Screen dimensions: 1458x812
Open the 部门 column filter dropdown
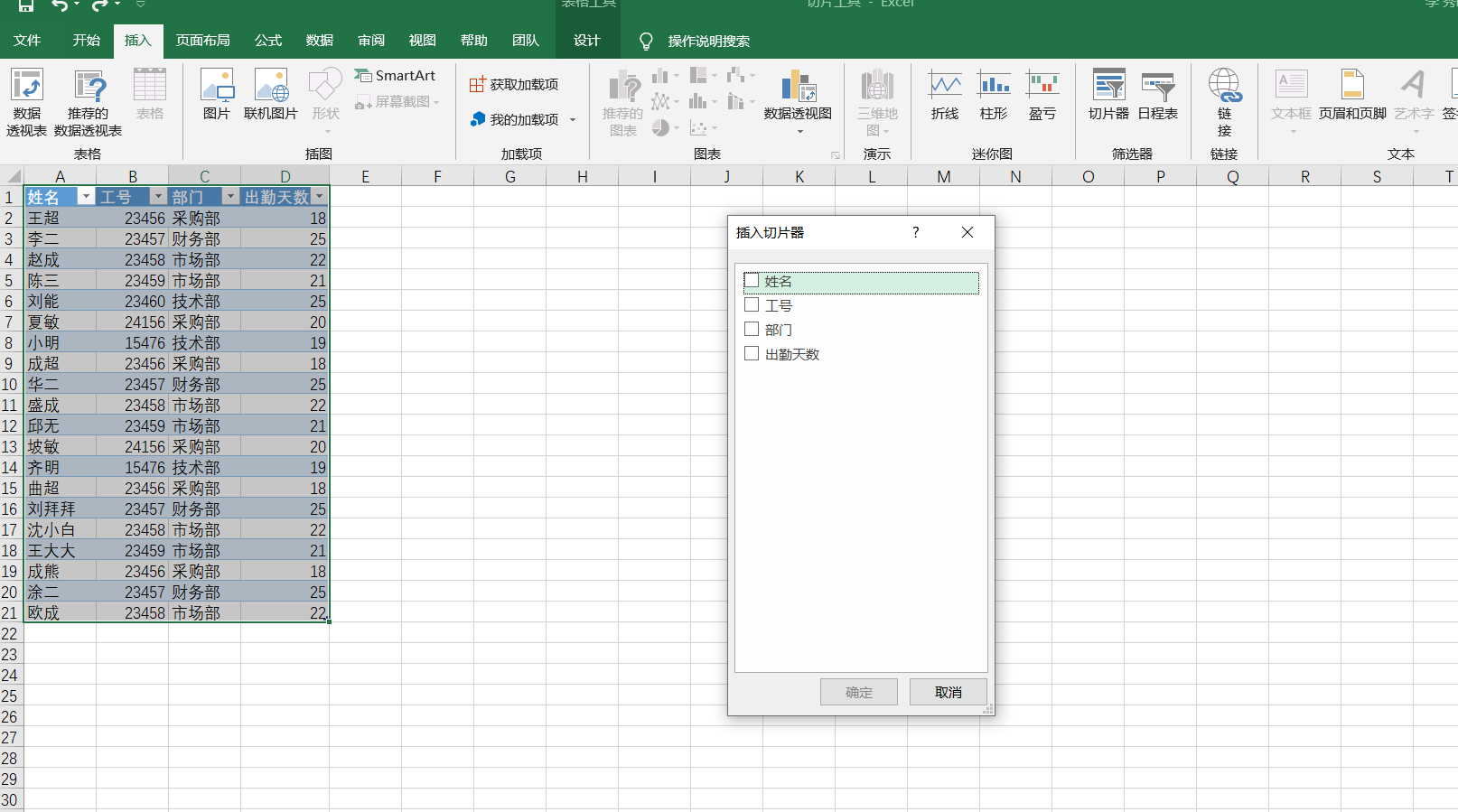tap(230, 197)
